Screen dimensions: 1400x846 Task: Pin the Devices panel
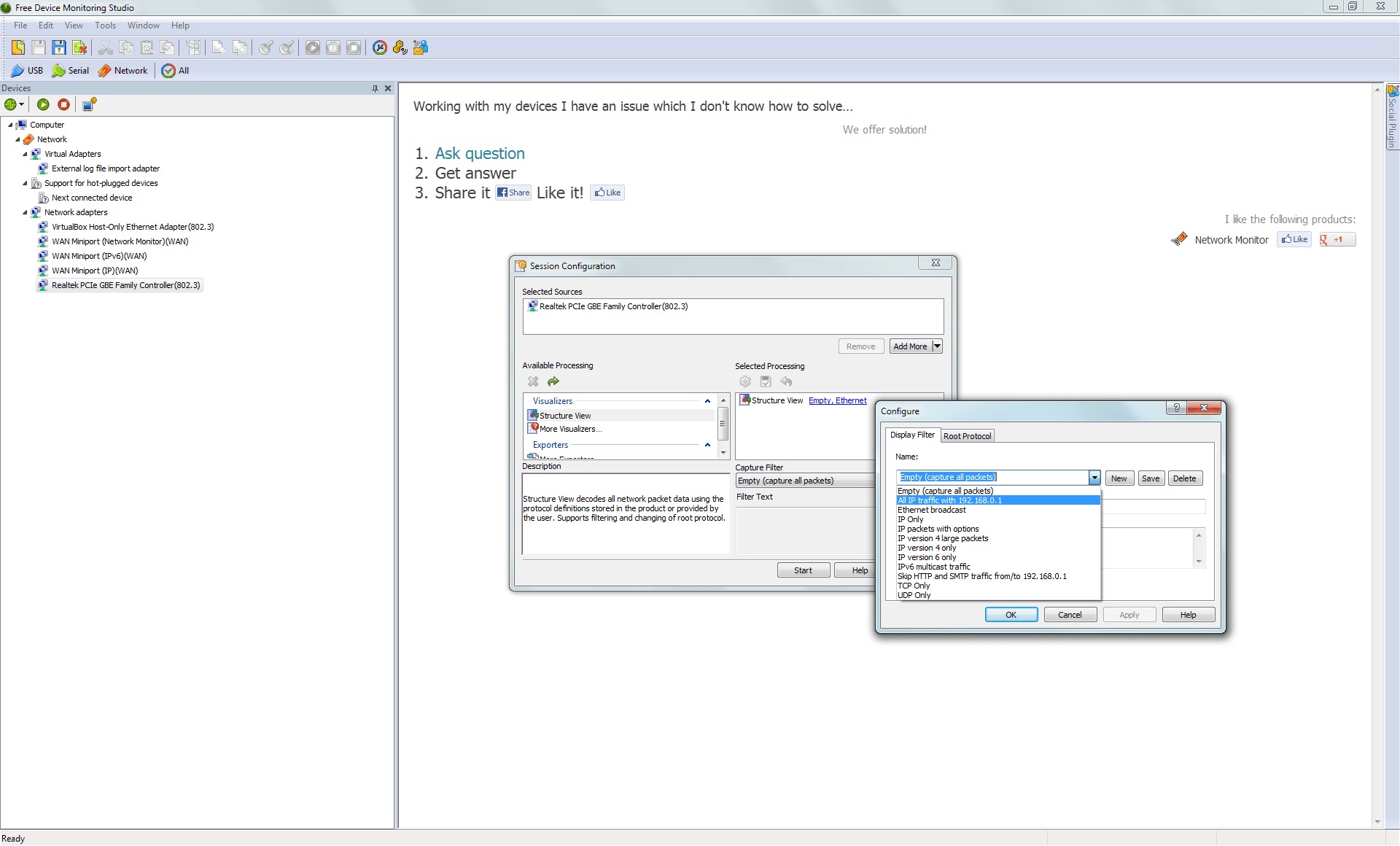(x=375, y=88)
